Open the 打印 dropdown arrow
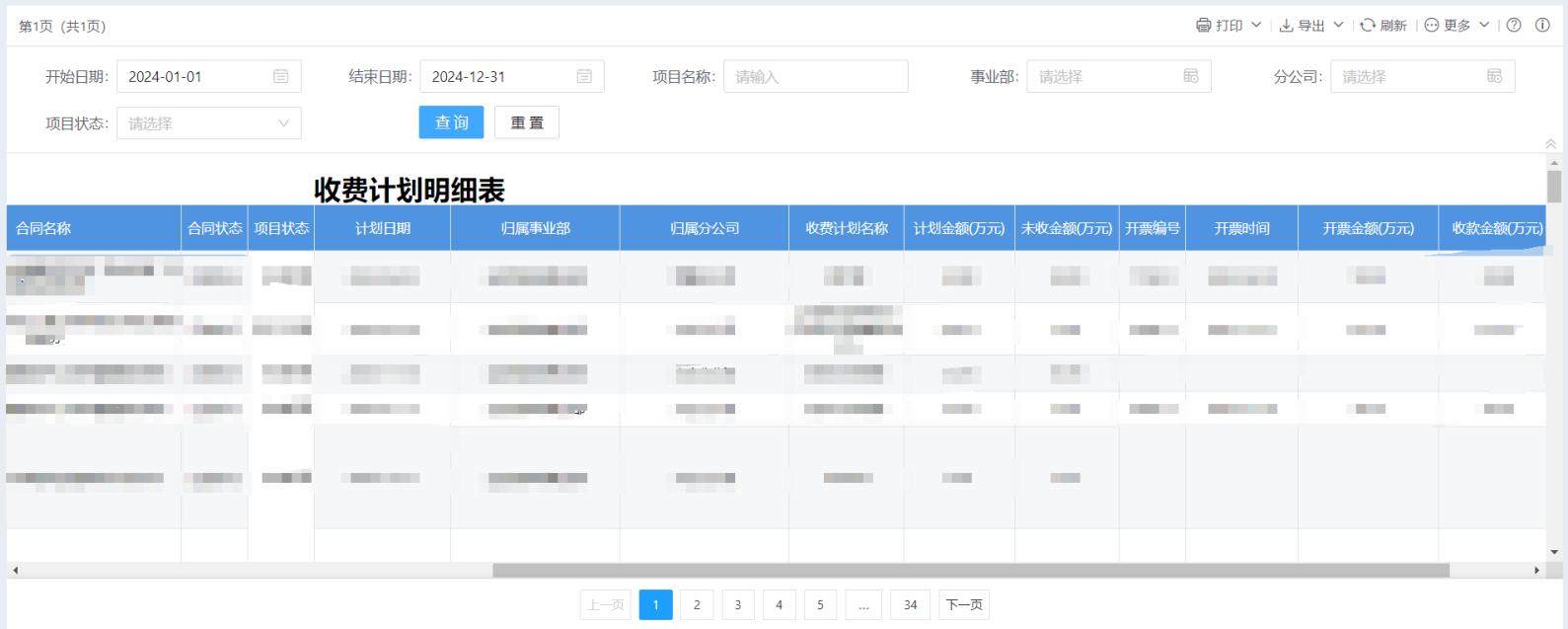This screenshot has width=1568, height=629. tap(1256, 26)
